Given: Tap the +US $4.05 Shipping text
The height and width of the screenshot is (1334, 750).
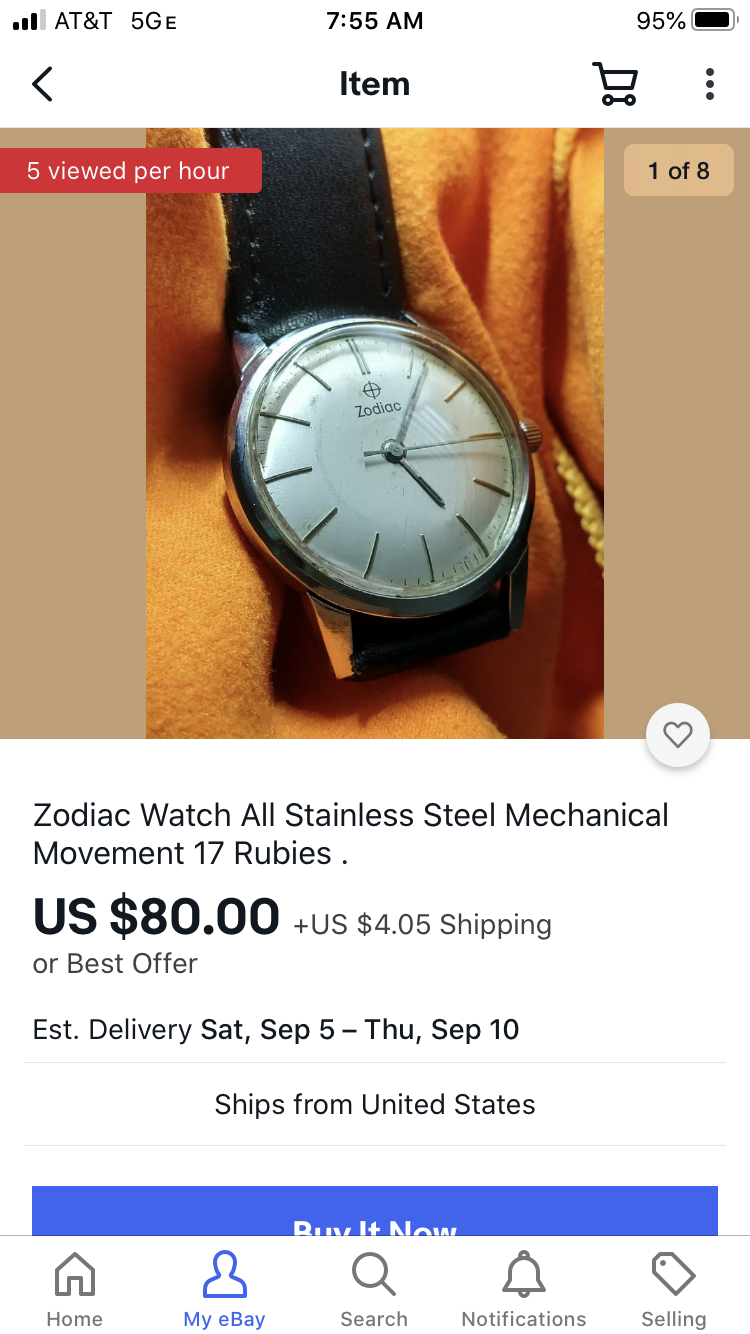Looking at the screenshot, I should (x=422, y=924).
